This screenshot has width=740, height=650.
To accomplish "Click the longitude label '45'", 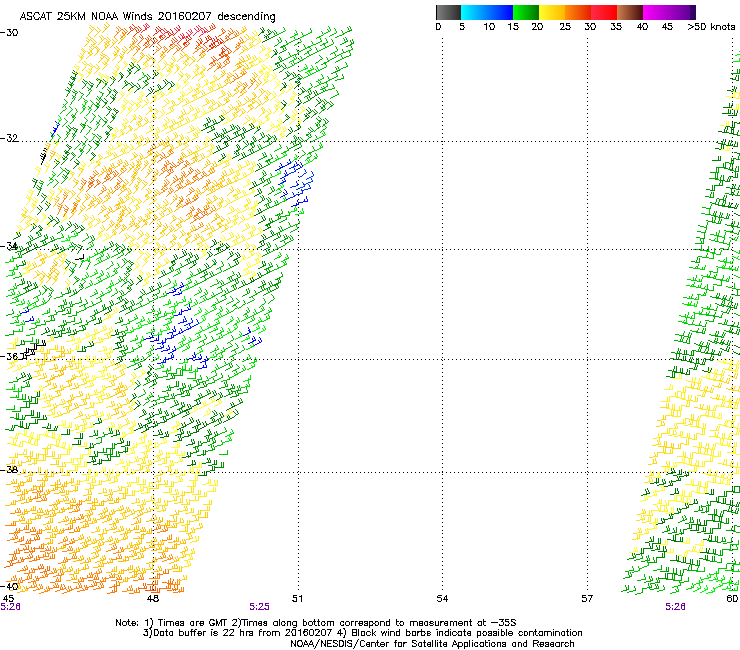I will [8, 599].
